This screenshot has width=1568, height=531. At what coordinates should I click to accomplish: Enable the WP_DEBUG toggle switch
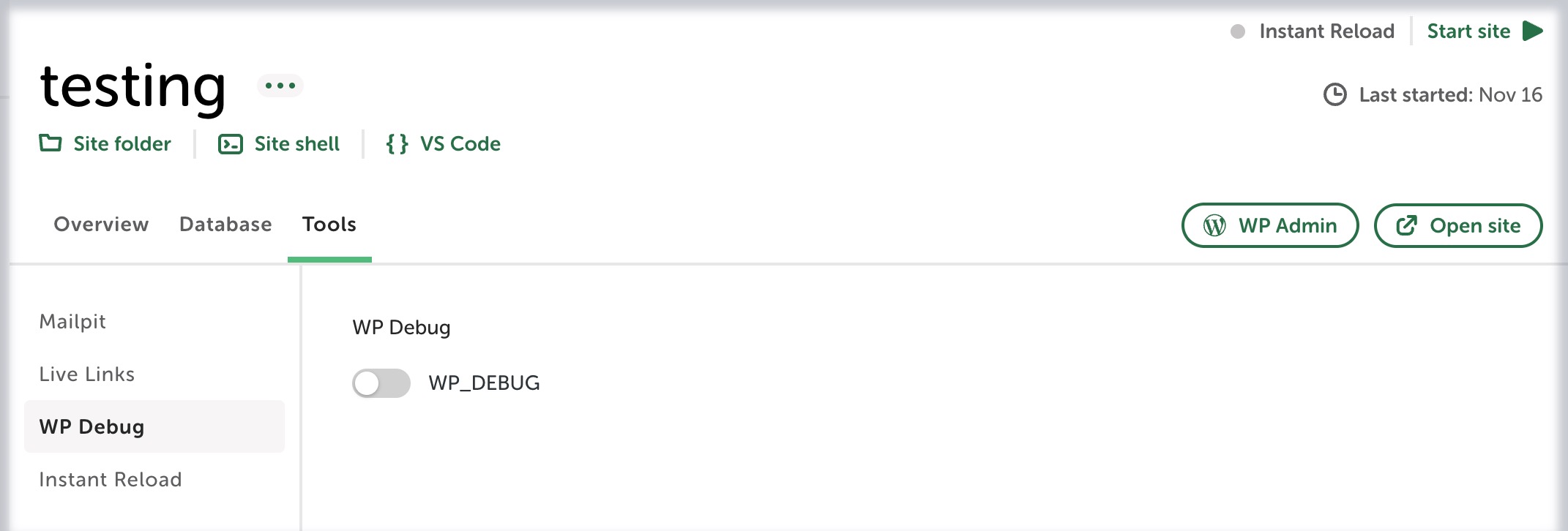[x=381, y=383]
